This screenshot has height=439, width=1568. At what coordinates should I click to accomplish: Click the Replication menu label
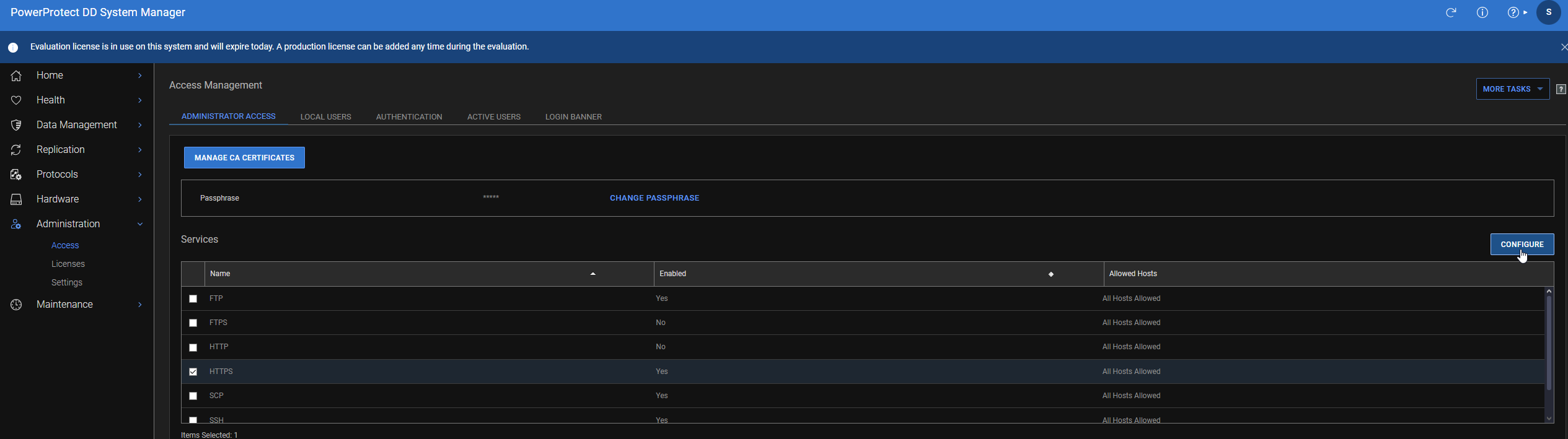tap(61, 150)
